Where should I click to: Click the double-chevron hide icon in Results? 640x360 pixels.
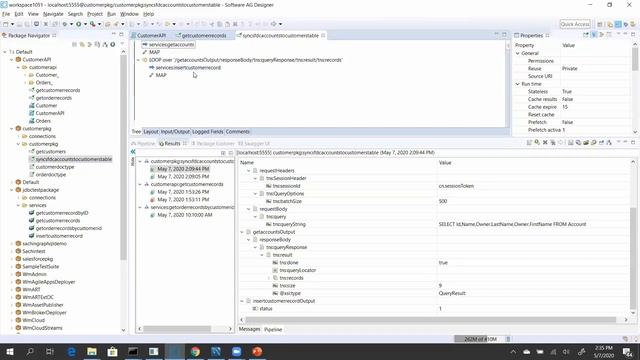click(133, 152)
